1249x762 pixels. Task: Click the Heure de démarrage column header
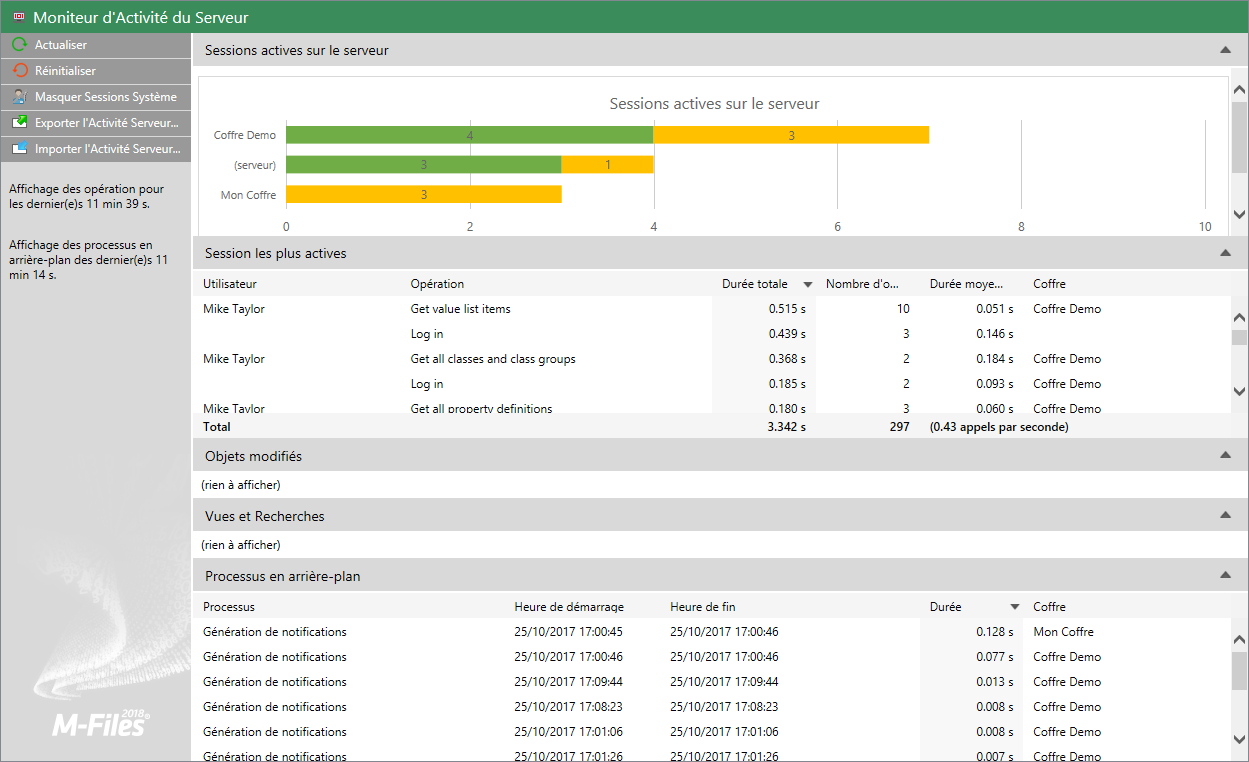tap(569, 607)
